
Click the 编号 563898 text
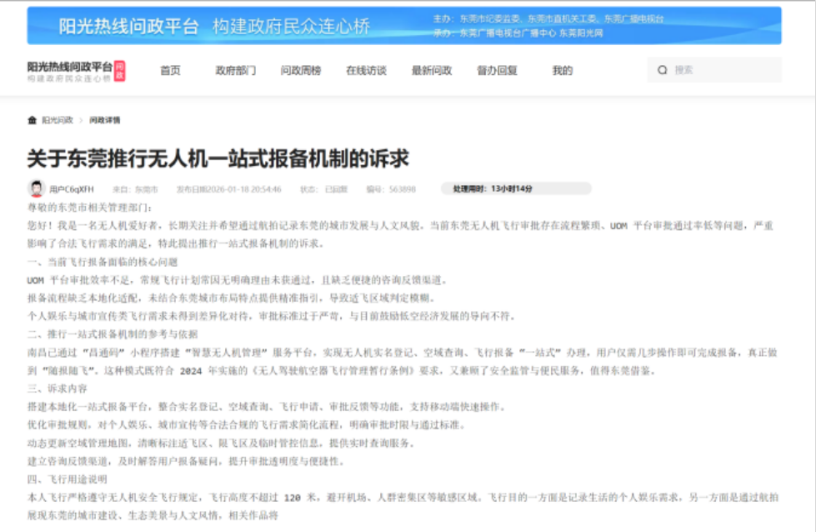click(x=391, y=189)
